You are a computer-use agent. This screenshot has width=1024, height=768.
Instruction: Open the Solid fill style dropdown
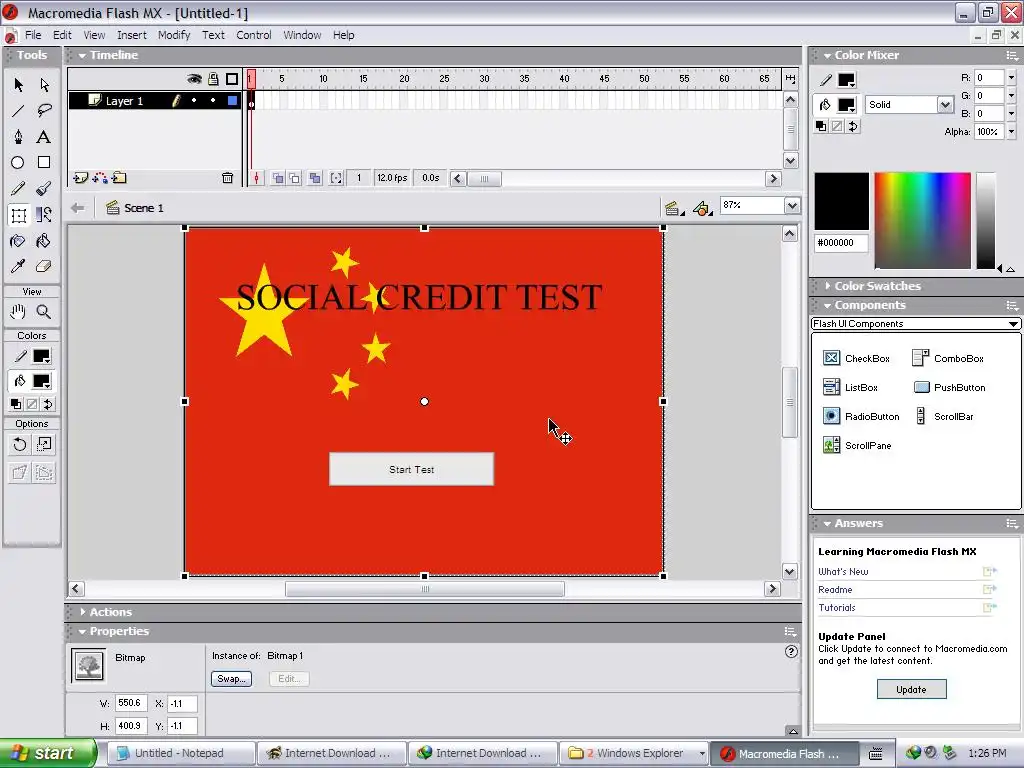tap(944, 104)
